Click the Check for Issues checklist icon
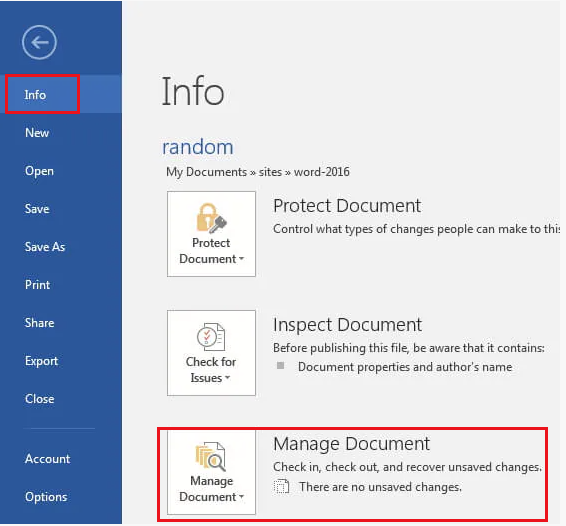 (x=211, y=337)
